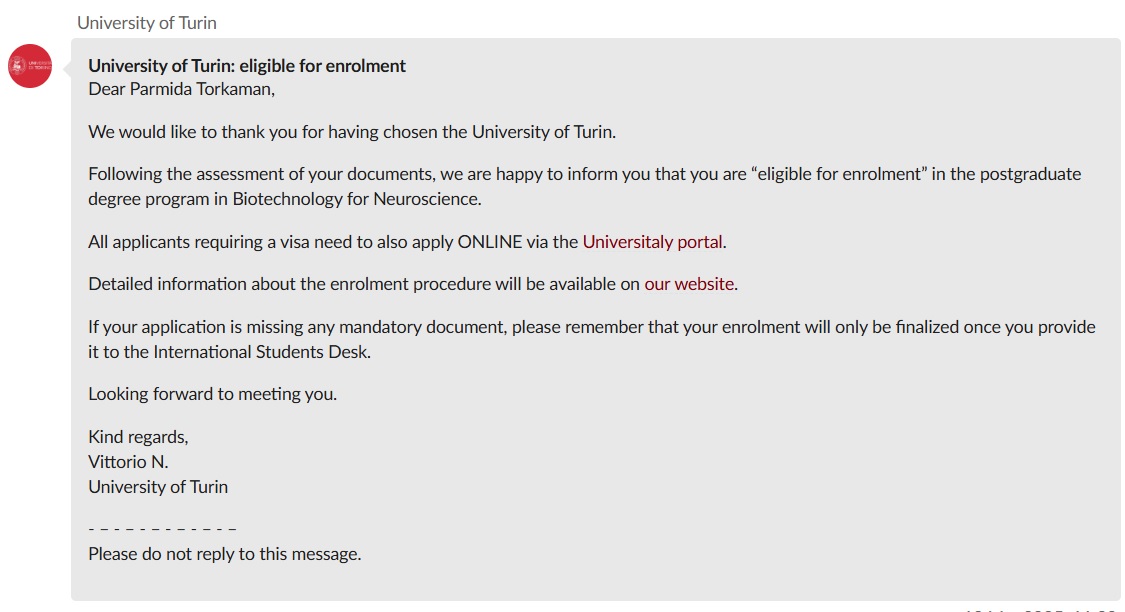Click the "Looking forward to meeting you" line

(212, 395)
